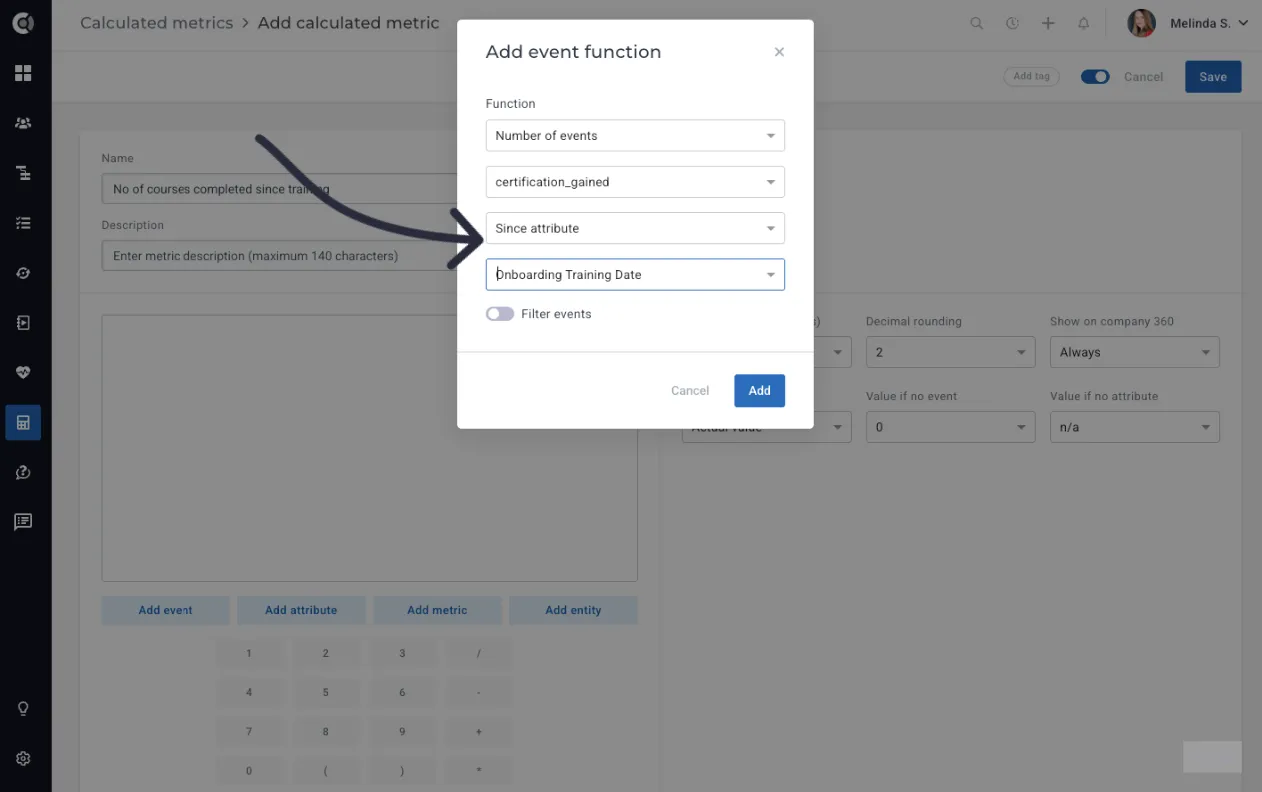Open the dashboard grid icon in sidebar
Image resolution: width=1262 pixels, height=792 pixels.
23,73
